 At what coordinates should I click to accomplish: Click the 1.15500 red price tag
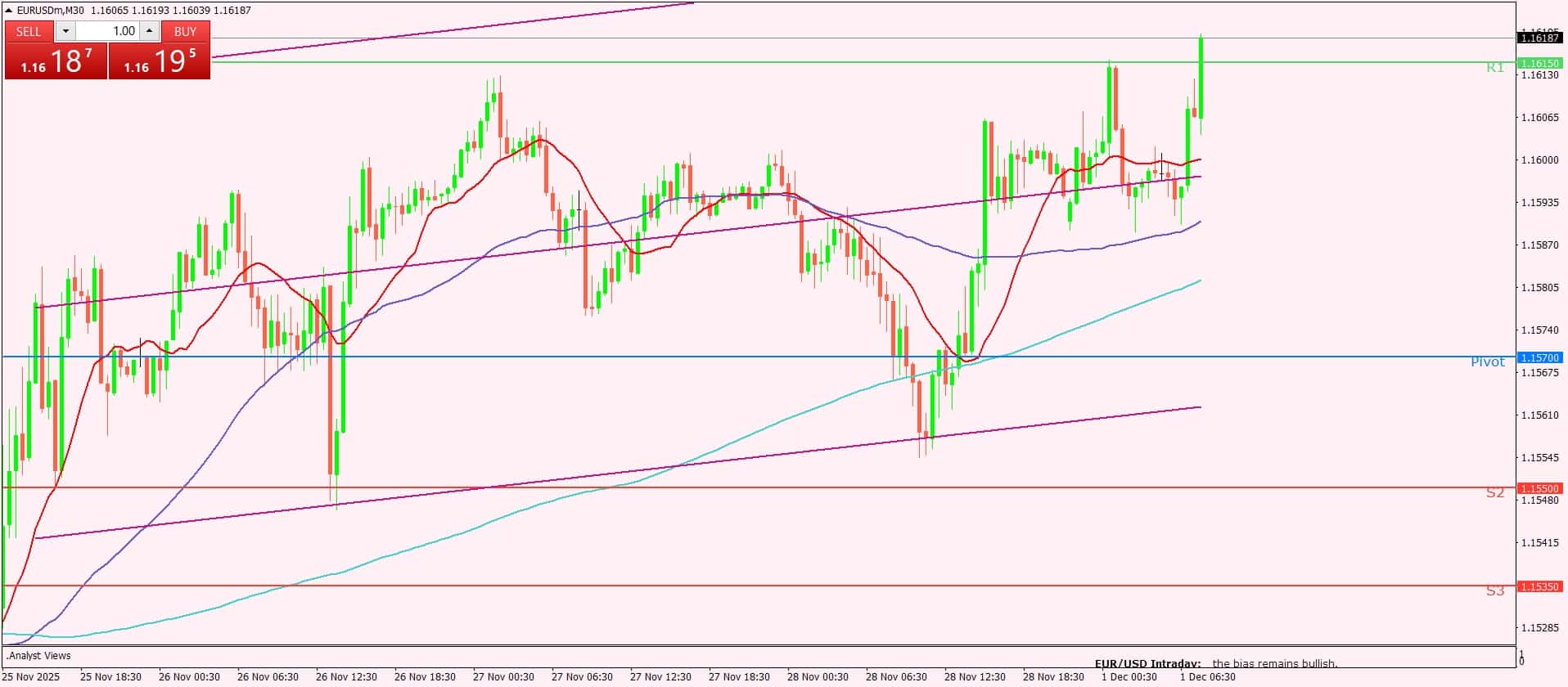1539,488
